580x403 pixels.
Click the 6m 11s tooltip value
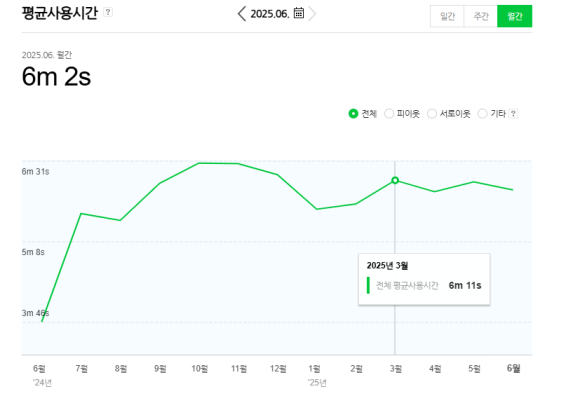click(x=465, y=285)
